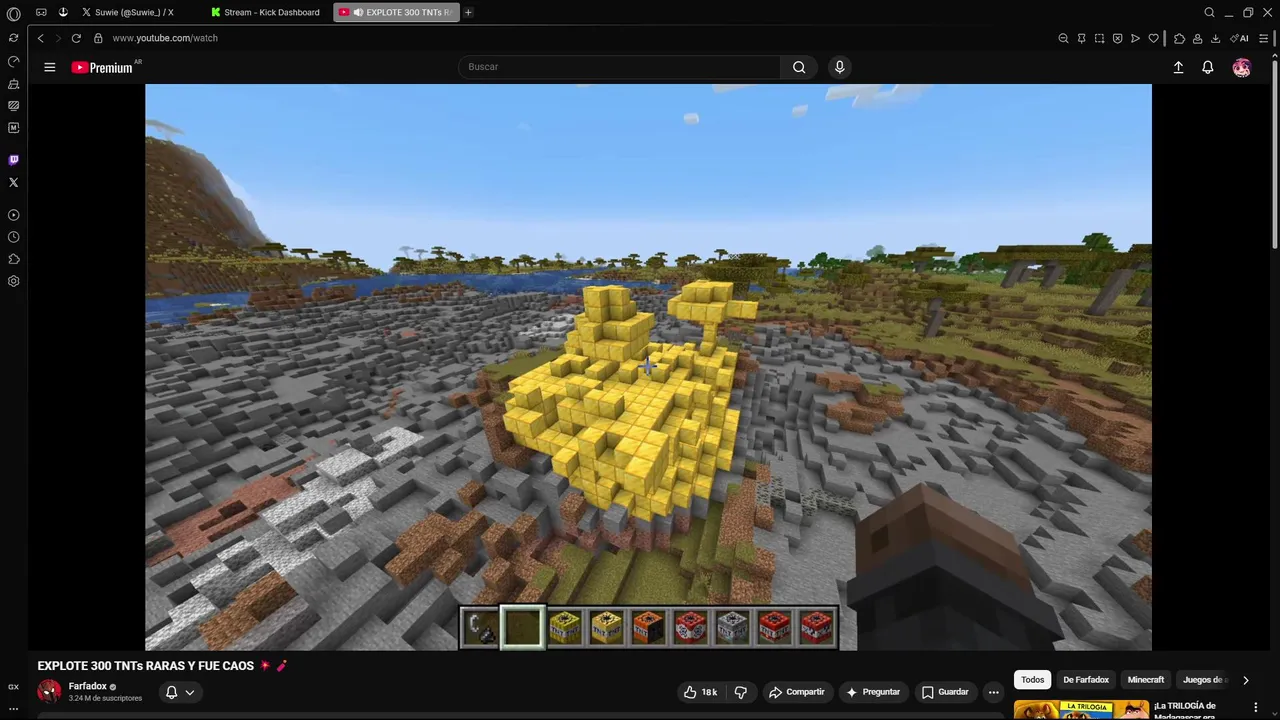Open the YouTube hamburger guide menu
Image resolution: width=1280 pixels, height=720 pixels.
tap(49, 67)
